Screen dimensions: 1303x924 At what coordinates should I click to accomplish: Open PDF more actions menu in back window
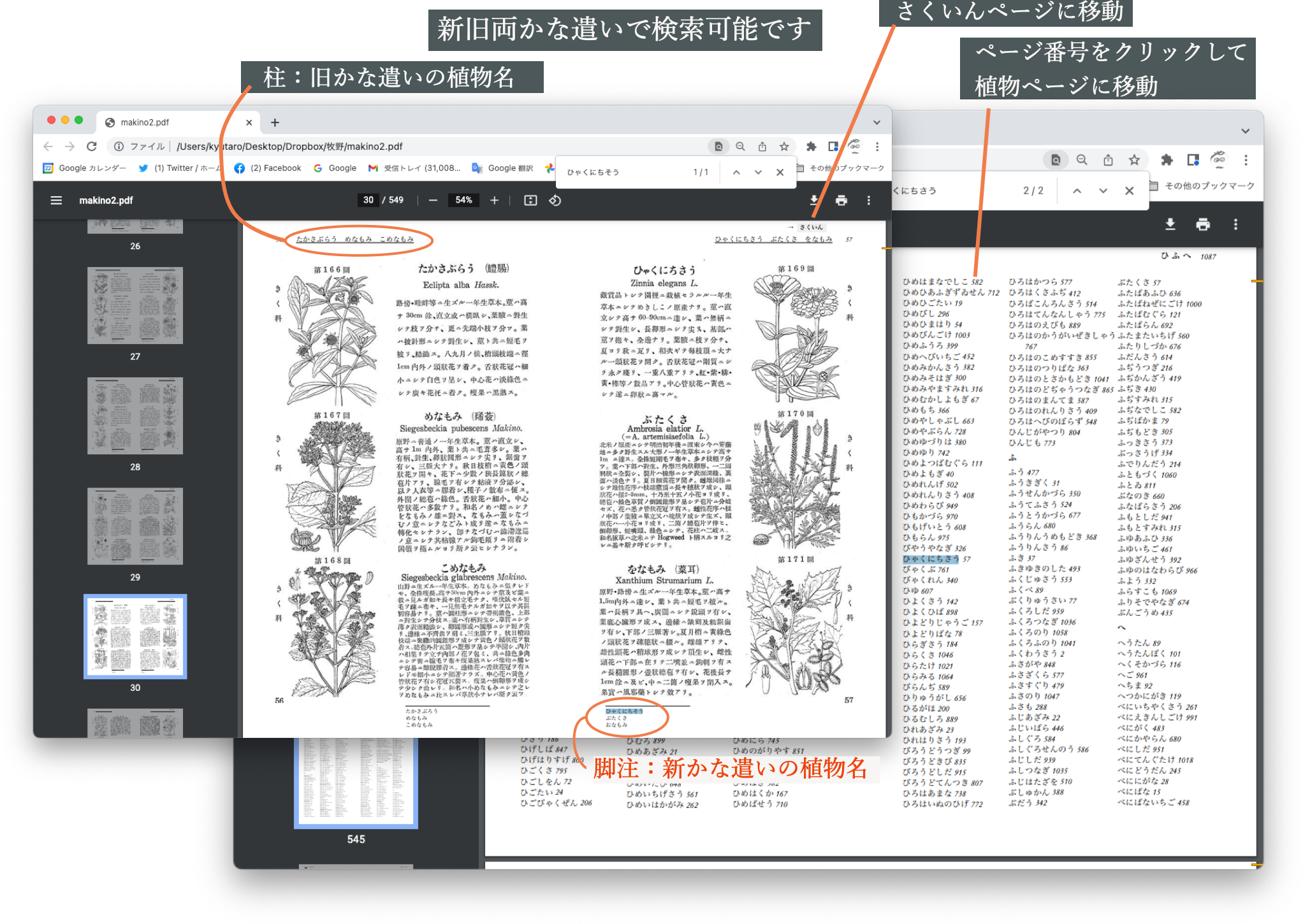[1235, 224]
